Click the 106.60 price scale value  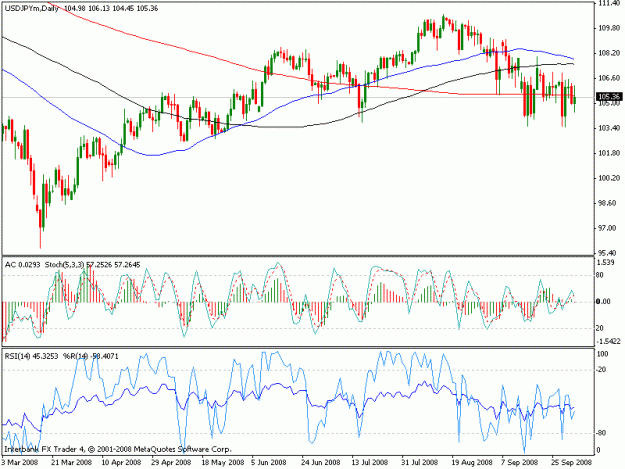click(609, 78)
